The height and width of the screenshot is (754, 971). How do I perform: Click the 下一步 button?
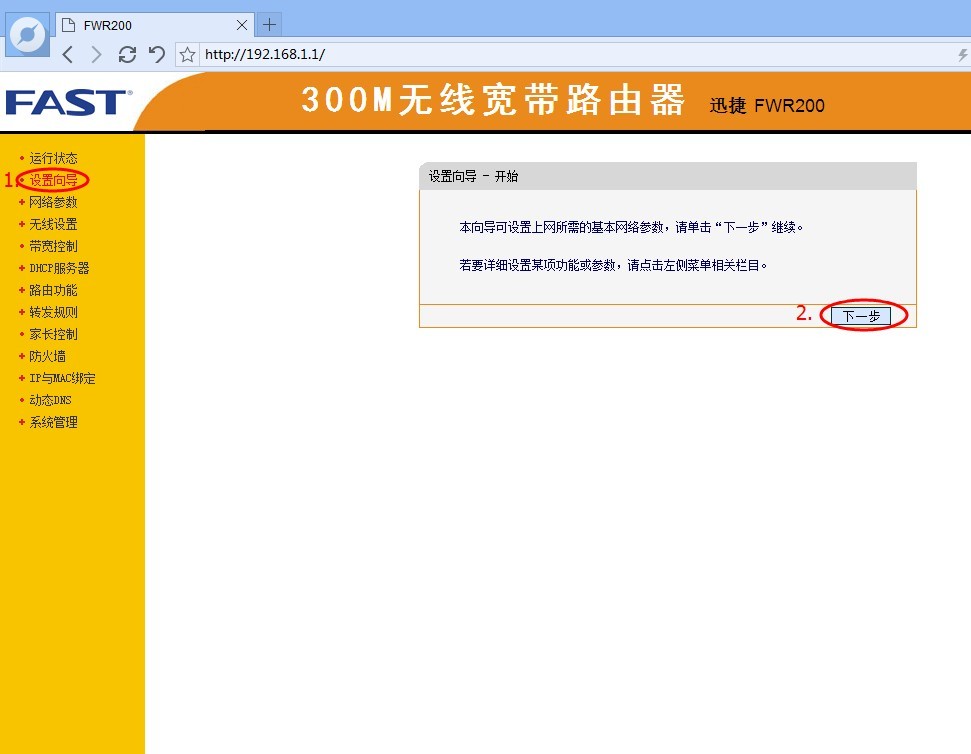861,316
